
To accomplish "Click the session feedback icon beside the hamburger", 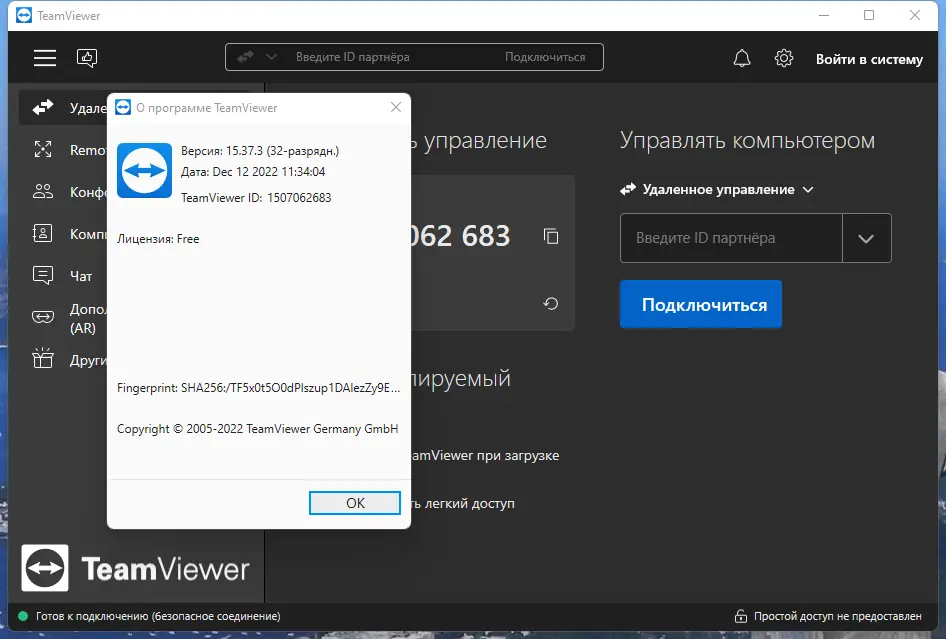I will [x=87, y=58].
